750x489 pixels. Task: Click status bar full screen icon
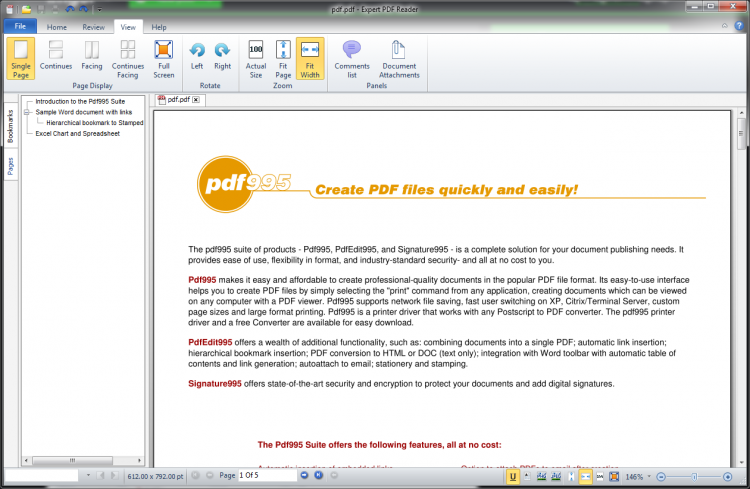point(614,477)
